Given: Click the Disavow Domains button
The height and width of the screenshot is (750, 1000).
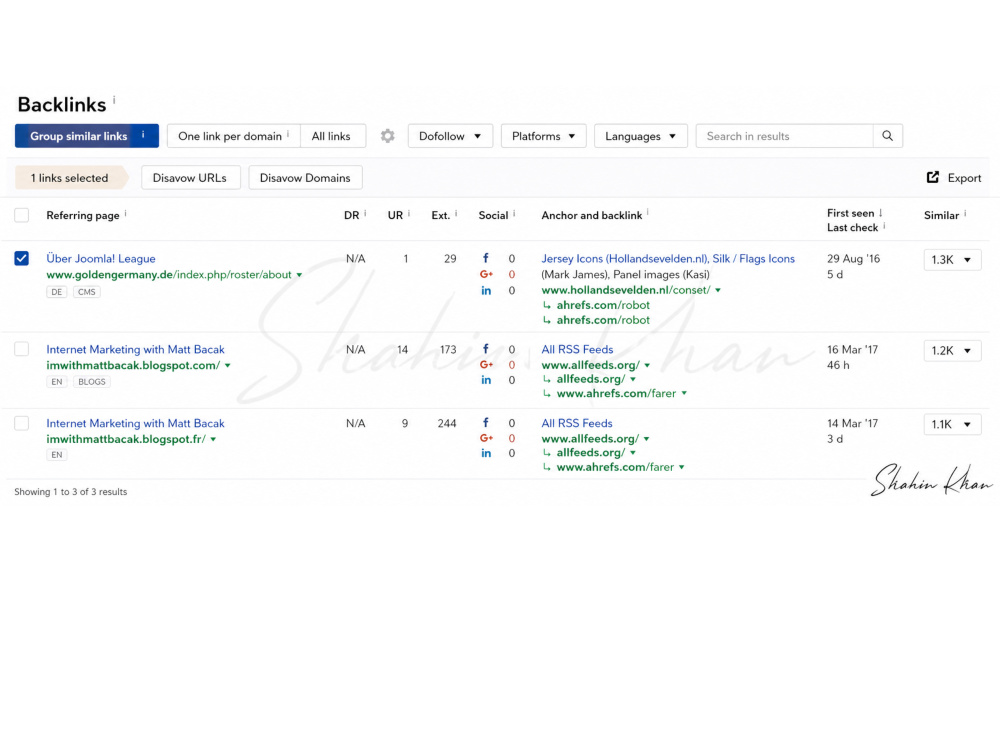Looking at the screenshot, I should click(305, 178).
